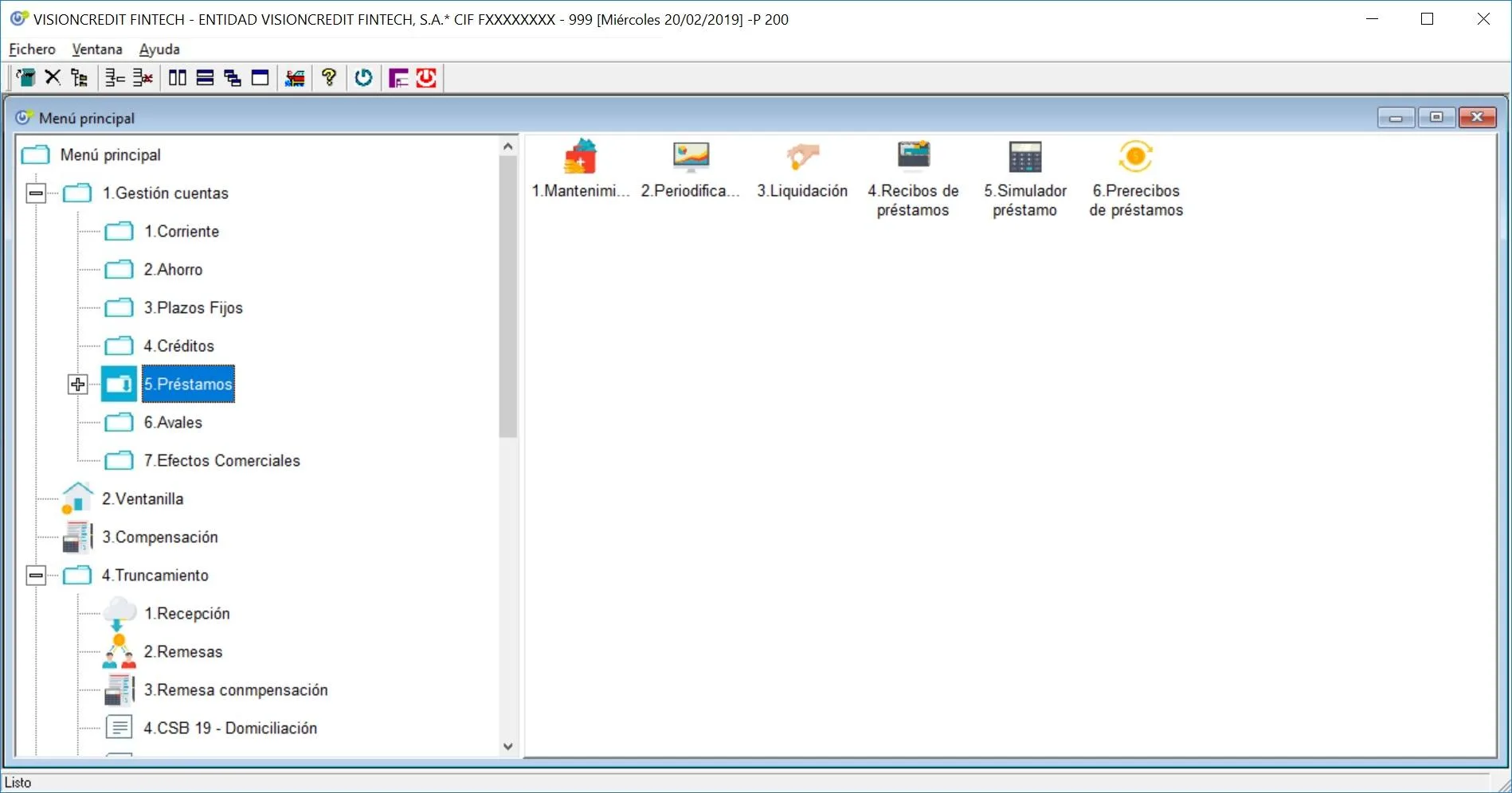Close the Menú principal child window
Image resolution: width=1512 pixels, height=793 pixels.
tap(1478, 118)
